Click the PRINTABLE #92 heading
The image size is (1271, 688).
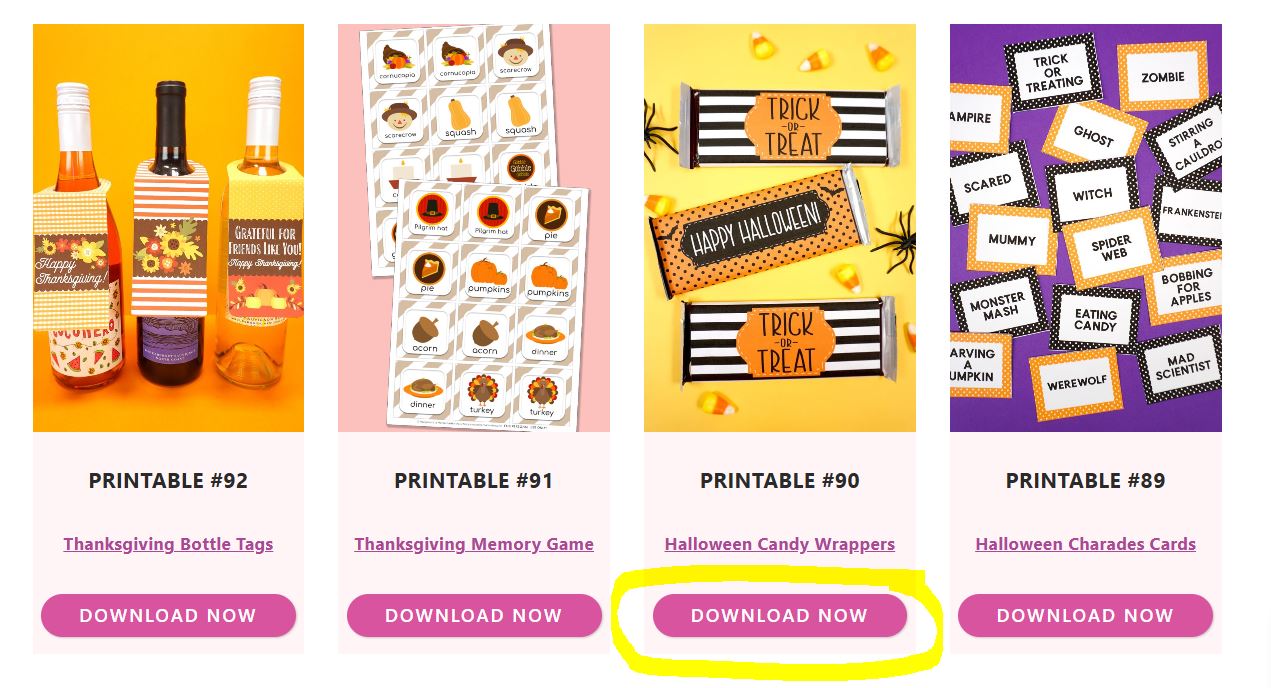coord(168,481)
